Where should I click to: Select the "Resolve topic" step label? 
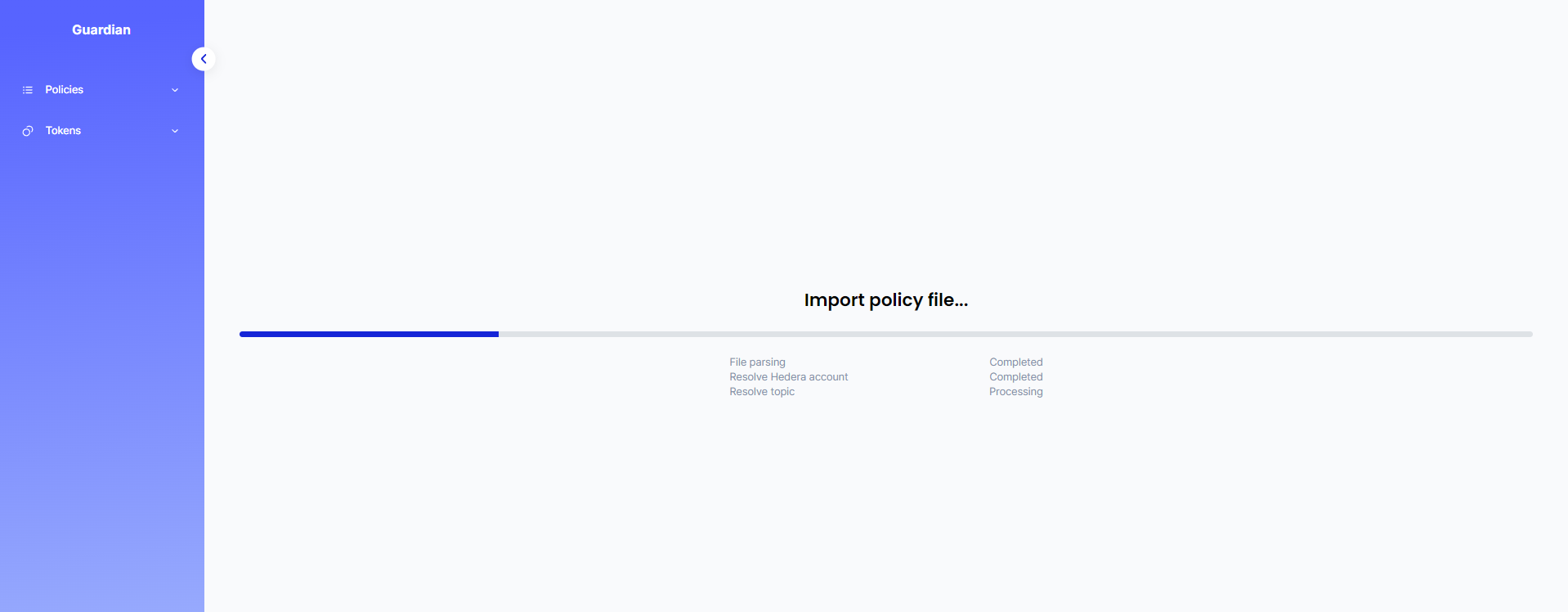click(761, 392)
